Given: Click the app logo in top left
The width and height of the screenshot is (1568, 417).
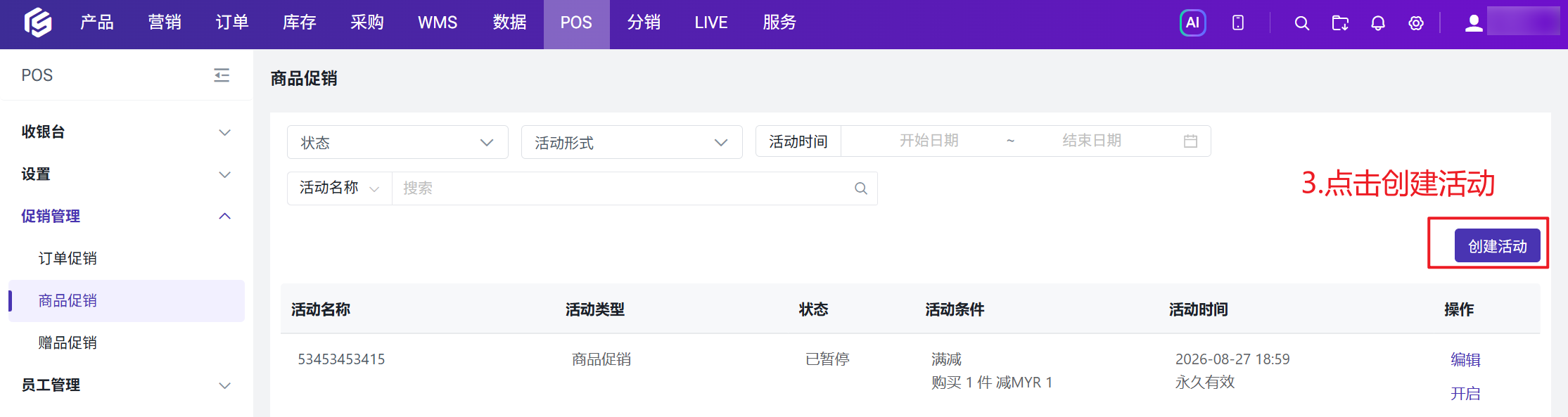Looking at the screenshot, I should tap(38, 23).
